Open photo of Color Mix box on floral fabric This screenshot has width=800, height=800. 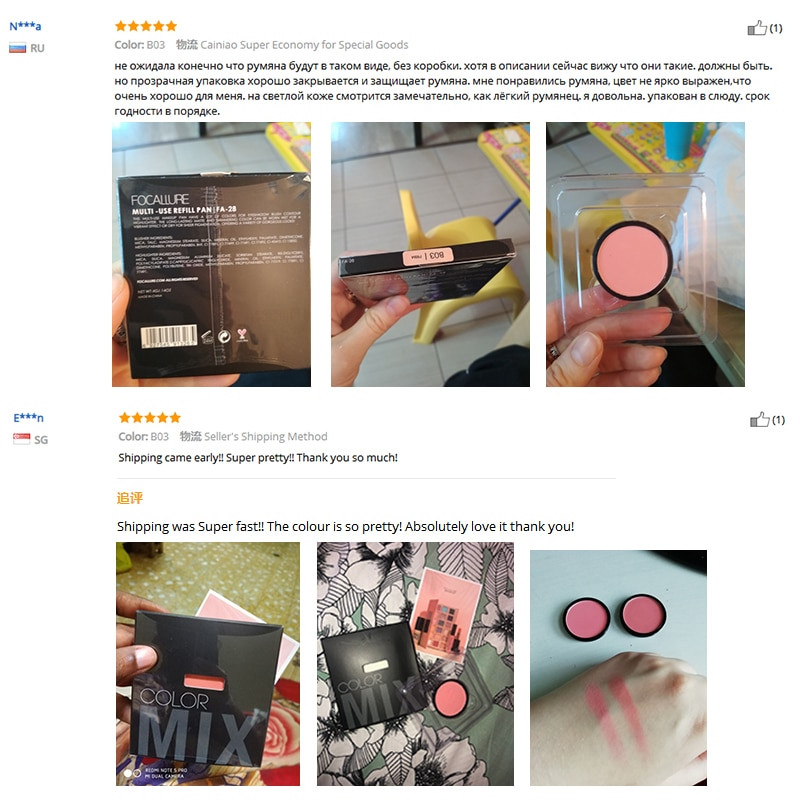click(415, 664)
